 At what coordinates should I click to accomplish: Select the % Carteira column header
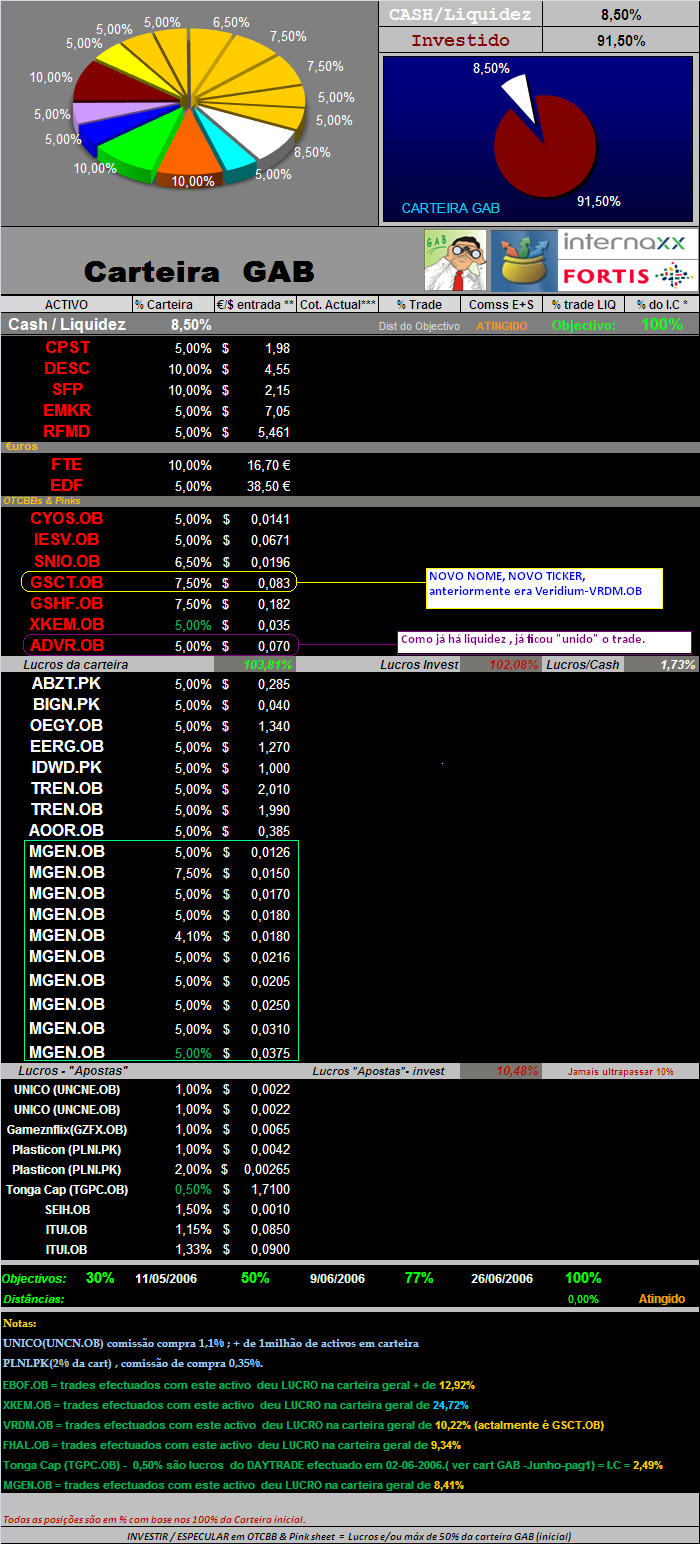click(173, 304)
